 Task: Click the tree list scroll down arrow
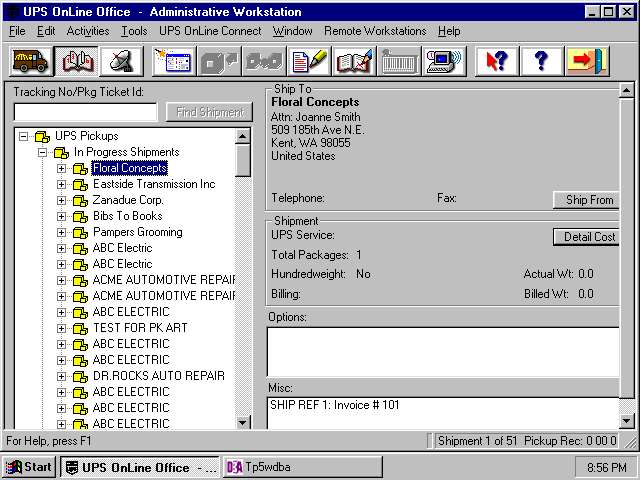[x=242, y=422]
